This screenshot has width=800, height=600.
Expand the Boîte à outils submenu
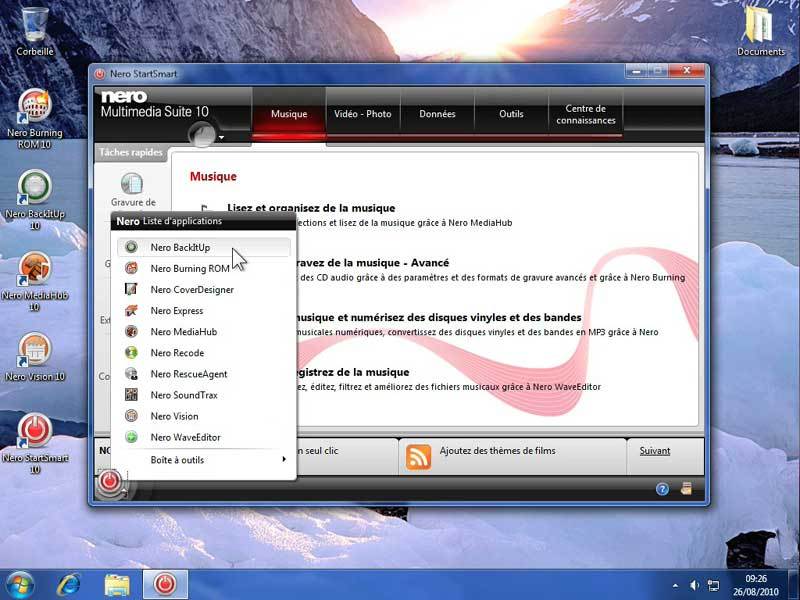pos(204,460)
